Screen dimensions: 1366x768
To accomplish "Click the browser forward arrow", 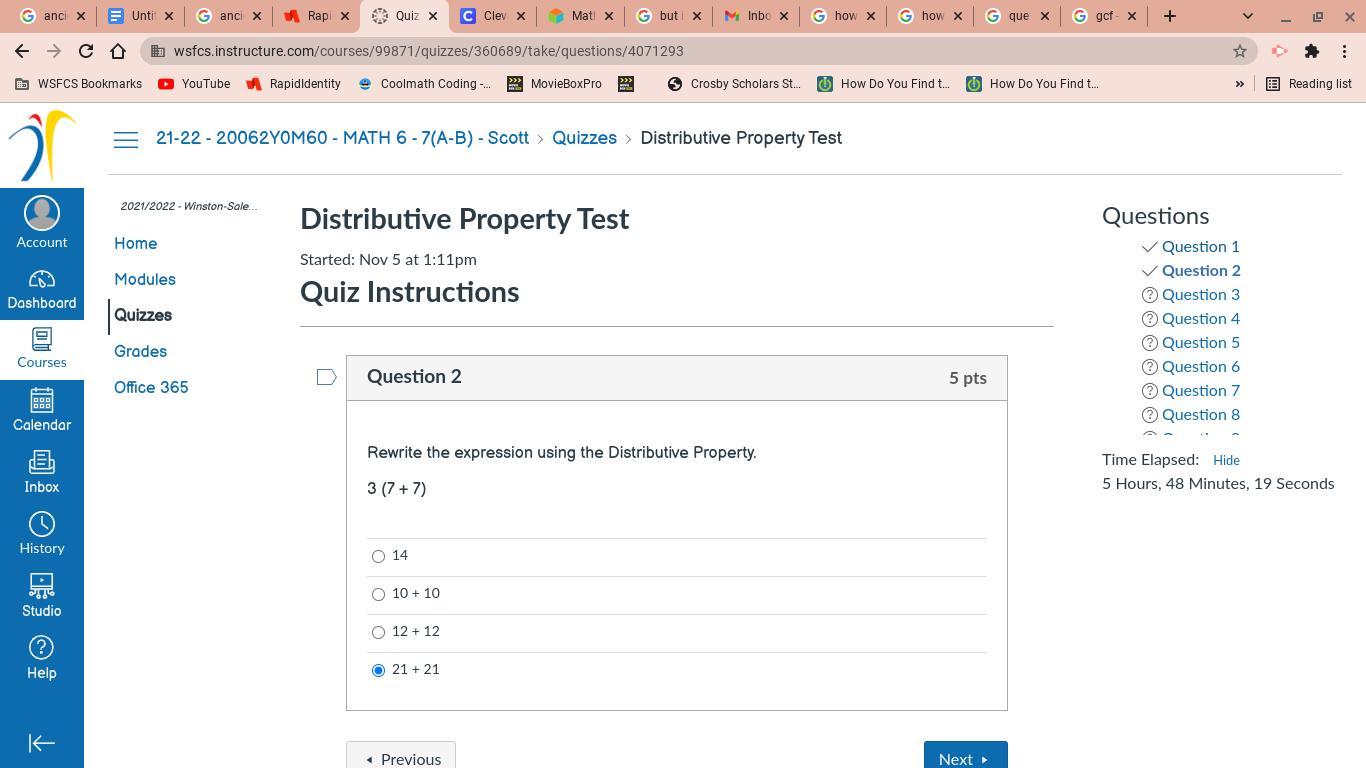I will pos(54,51).
